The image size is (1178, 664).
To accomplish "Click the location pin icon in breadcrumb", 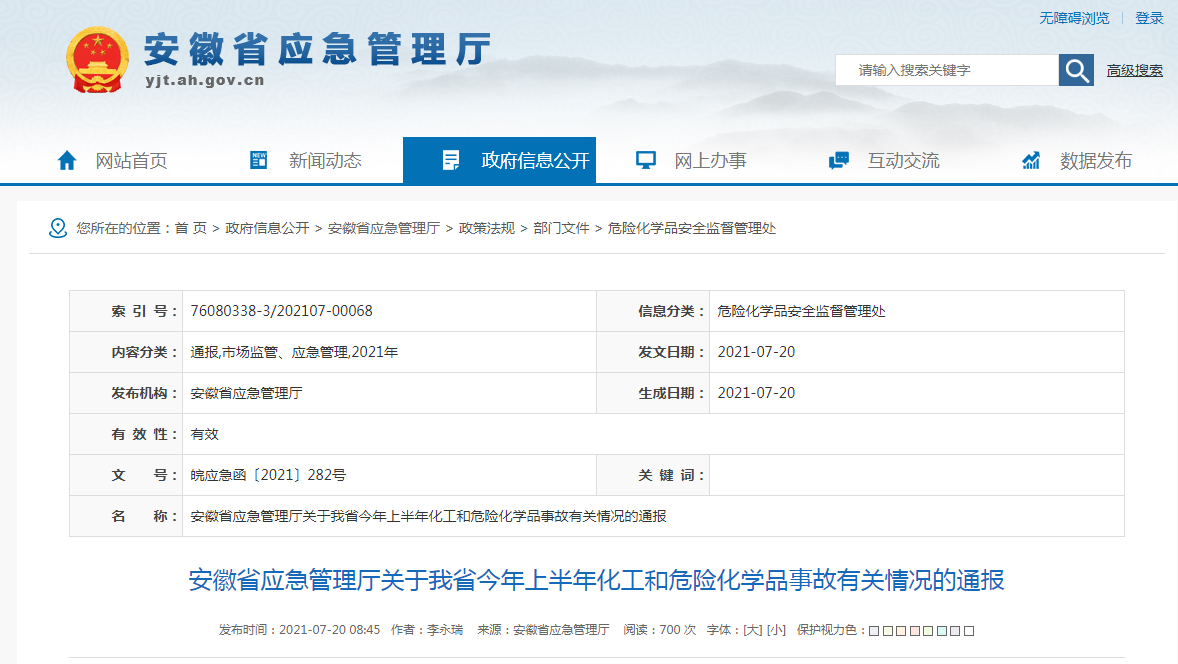I will [58, 228].
